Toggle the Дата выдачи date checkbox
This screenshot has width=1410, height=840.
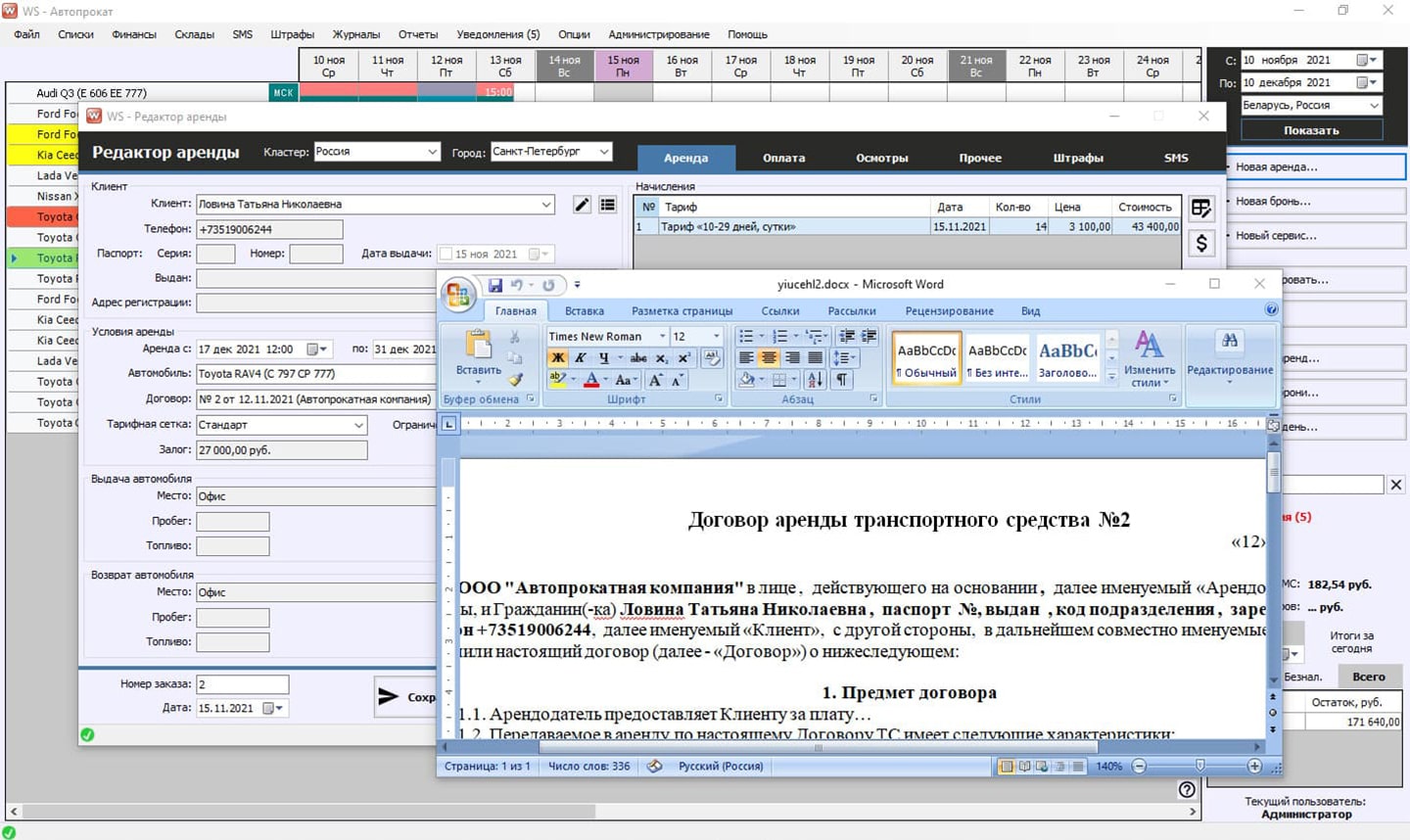[446, 255]
